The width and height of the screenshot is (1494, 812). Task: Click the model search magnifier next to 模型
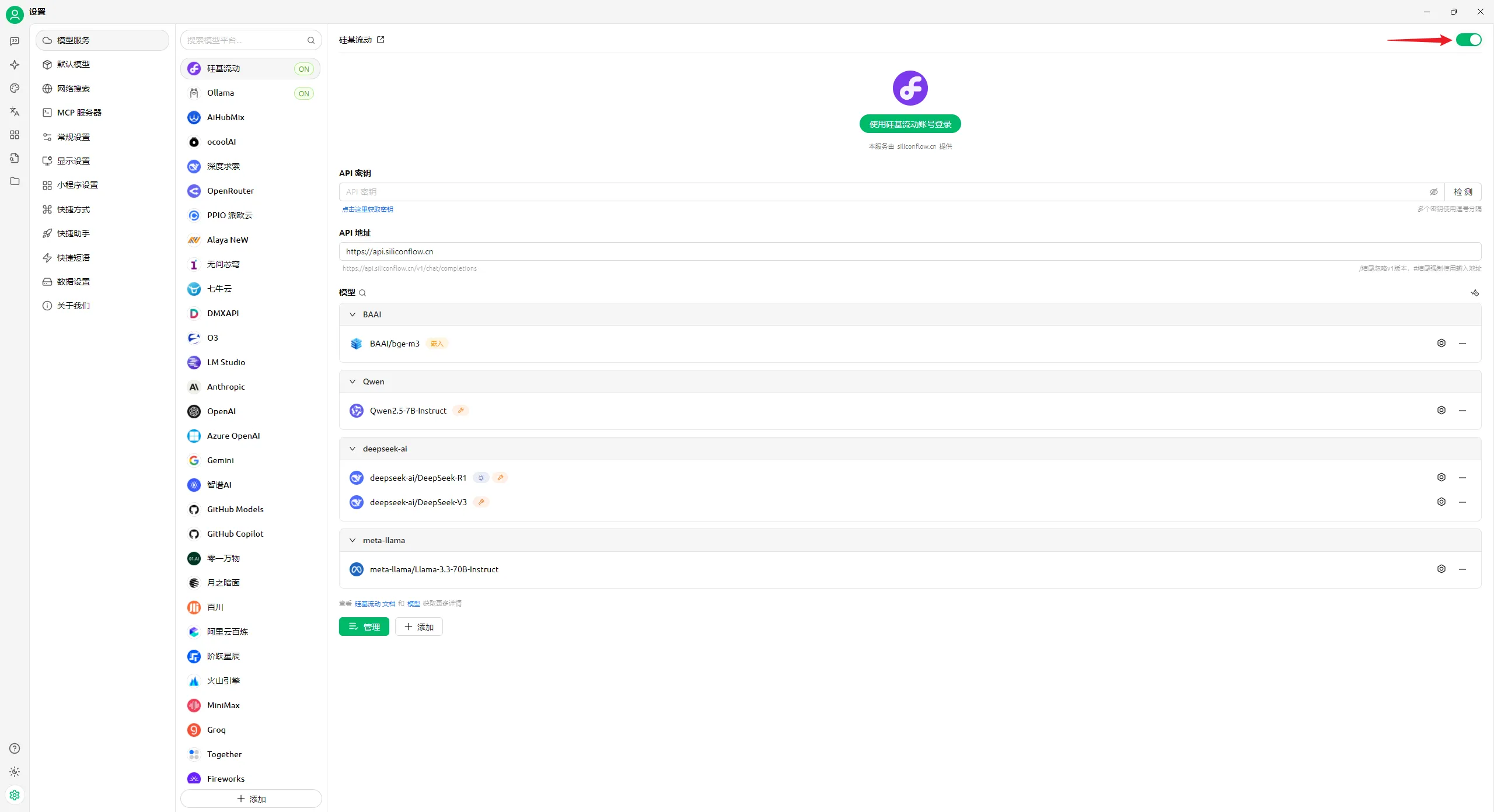pos(362,293)
